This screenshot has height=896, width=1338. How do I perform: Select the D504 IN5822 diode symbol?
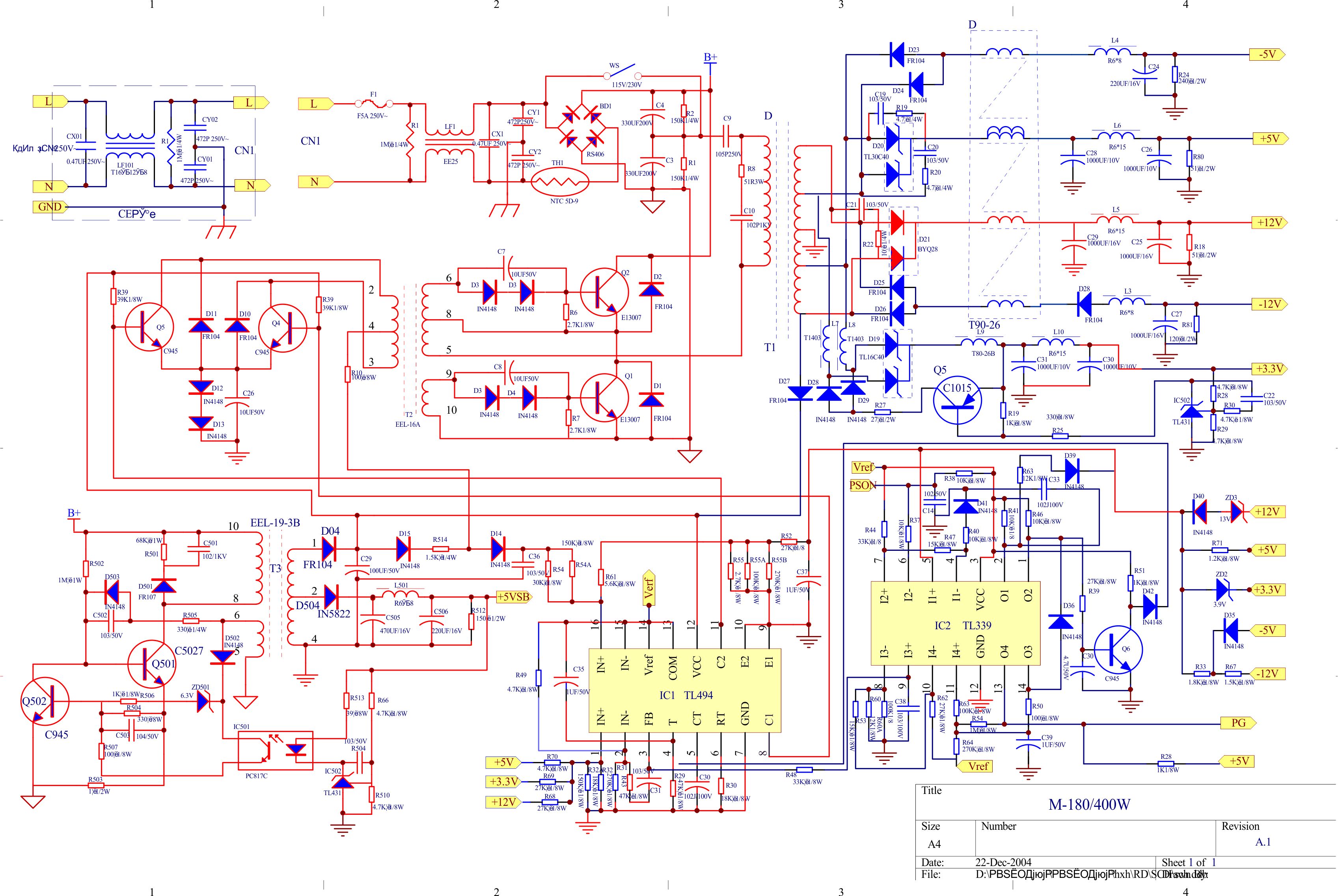tap(331, 597)
